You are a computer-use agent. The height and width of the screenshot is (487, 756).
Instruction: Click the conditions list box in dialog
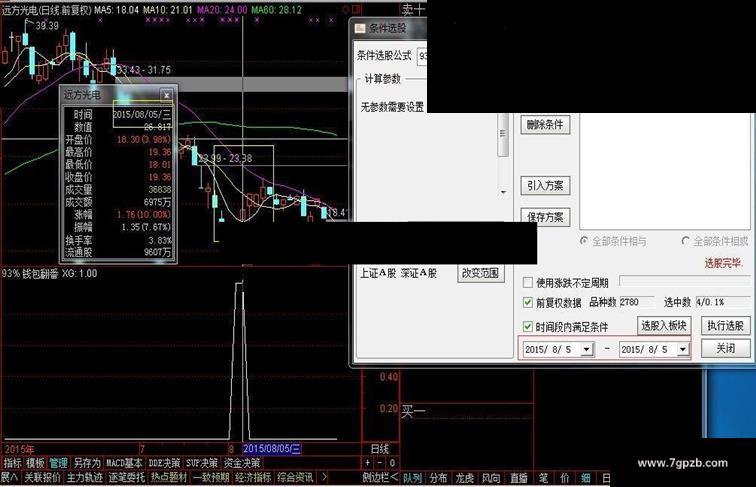coord(664,172)
